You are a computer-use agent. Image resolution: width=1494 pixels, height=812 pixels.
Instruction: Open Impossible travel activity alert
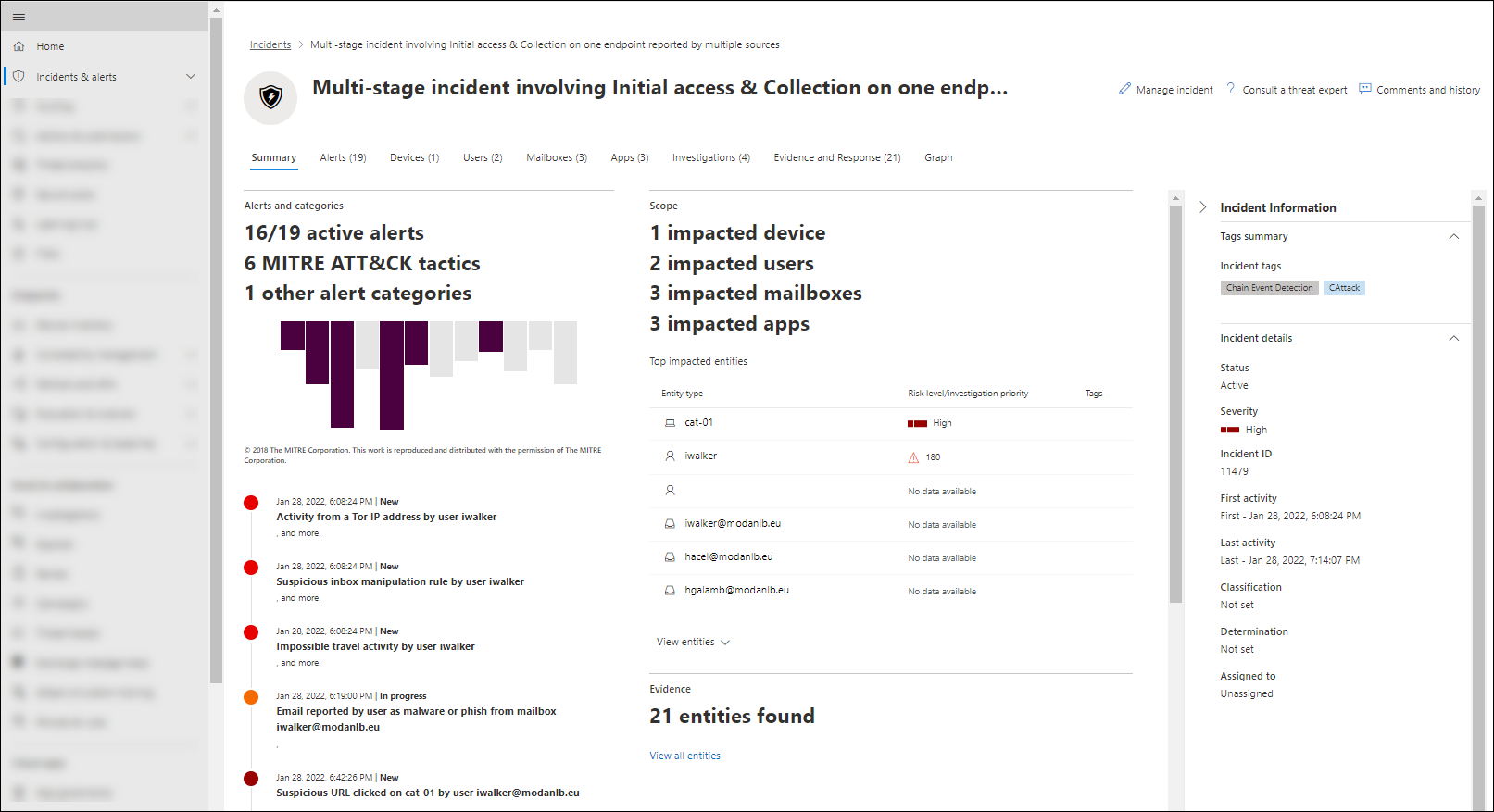(375, 647)
